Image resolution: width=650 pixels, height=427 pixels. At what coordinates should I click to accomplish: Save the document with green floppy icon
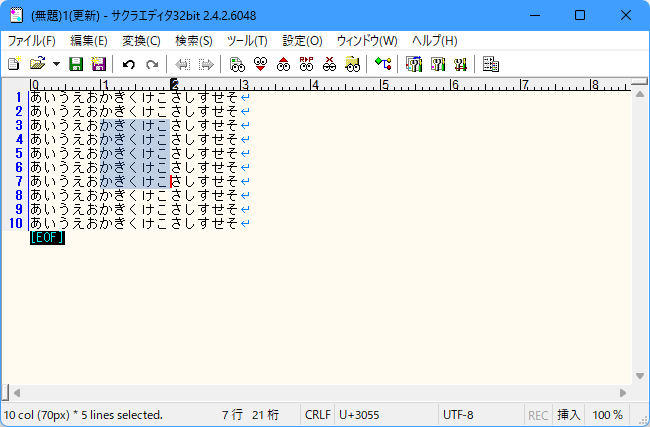tap(76, 64)
